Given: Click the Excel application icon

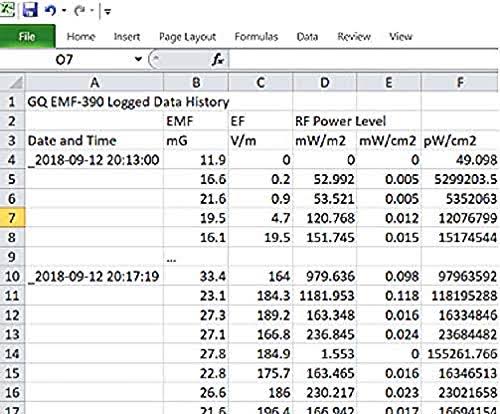Looking at the screenshot, I should 7,9.
